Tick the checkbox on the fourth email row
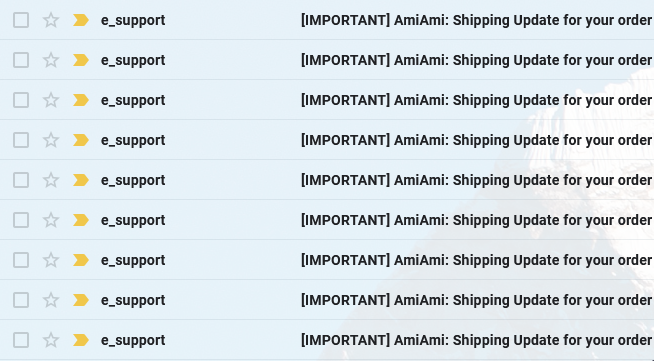The height and width of the screenshot is (361, 654). coord(21,140)
